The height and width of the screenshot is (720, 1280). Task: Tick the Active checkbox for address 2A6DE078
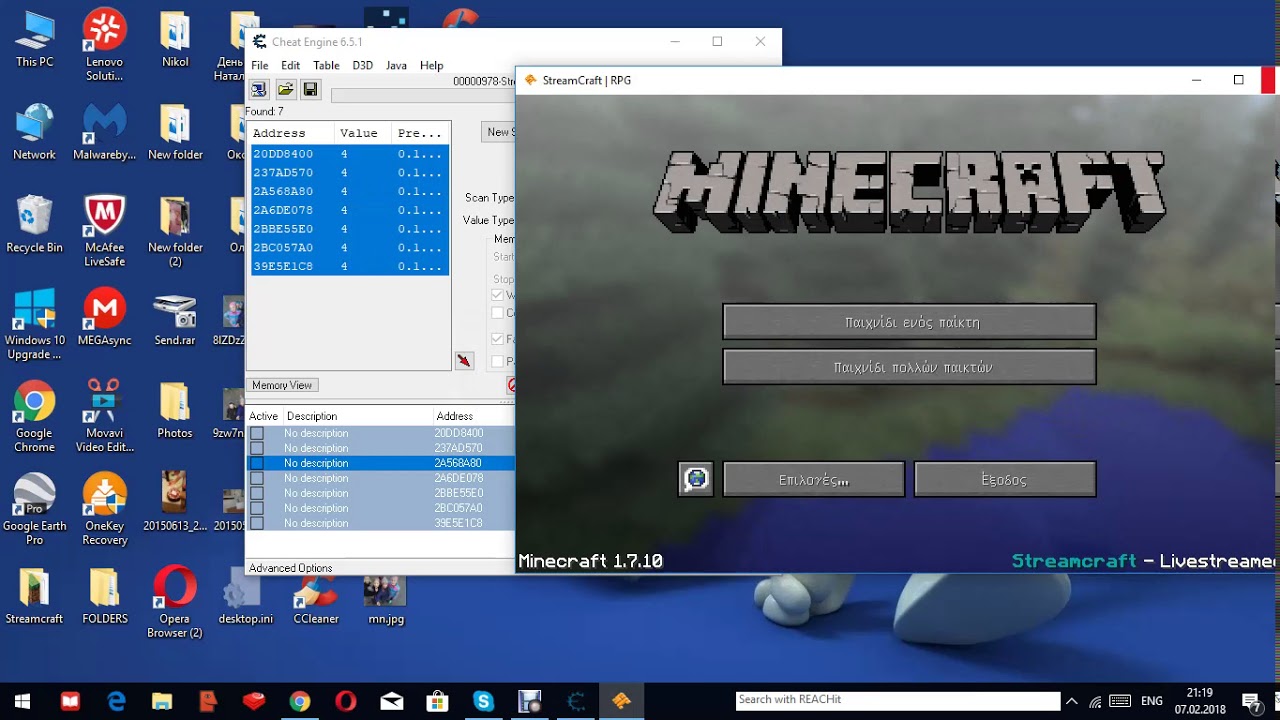click(257, 478)
